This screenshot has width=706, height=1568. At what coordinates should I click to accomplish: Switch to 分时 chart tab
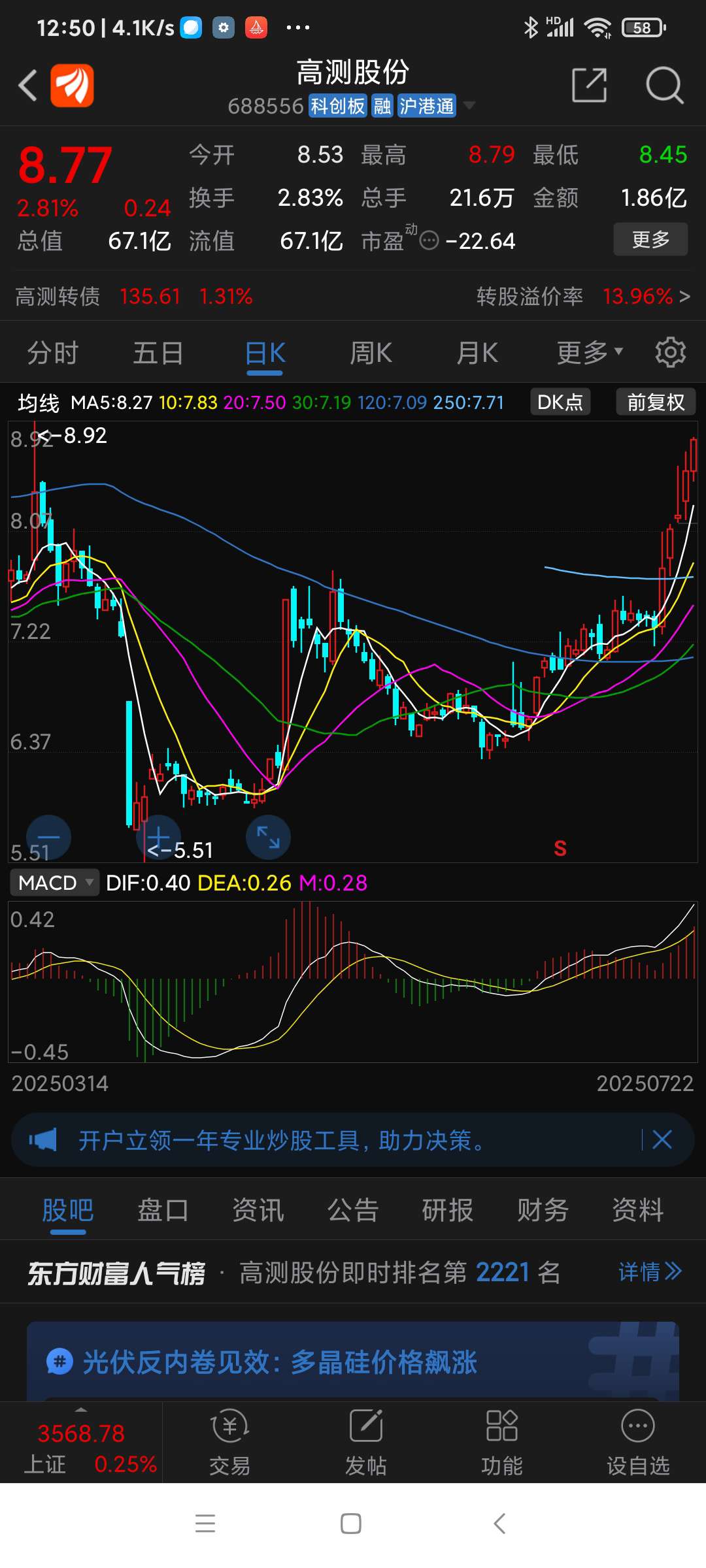(x=52, y=353)
